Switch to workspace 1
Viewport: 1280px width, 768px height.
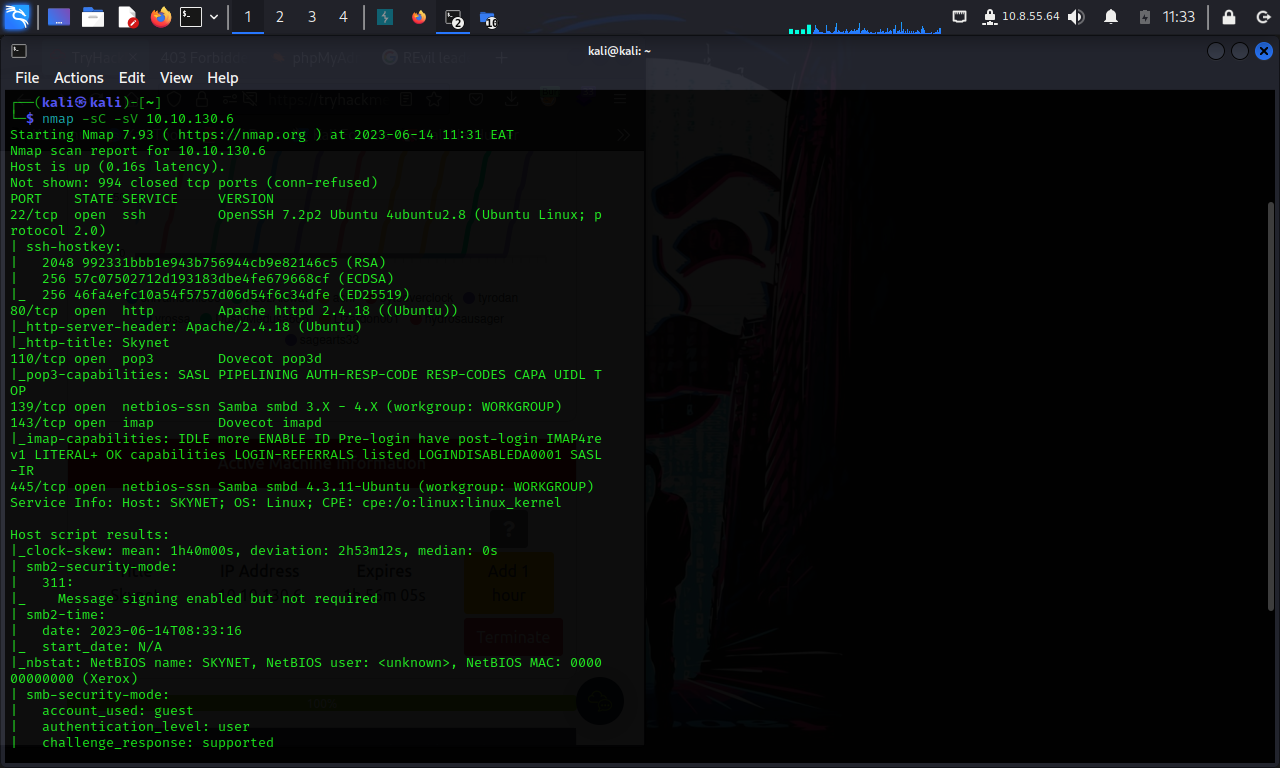[248, 17]
